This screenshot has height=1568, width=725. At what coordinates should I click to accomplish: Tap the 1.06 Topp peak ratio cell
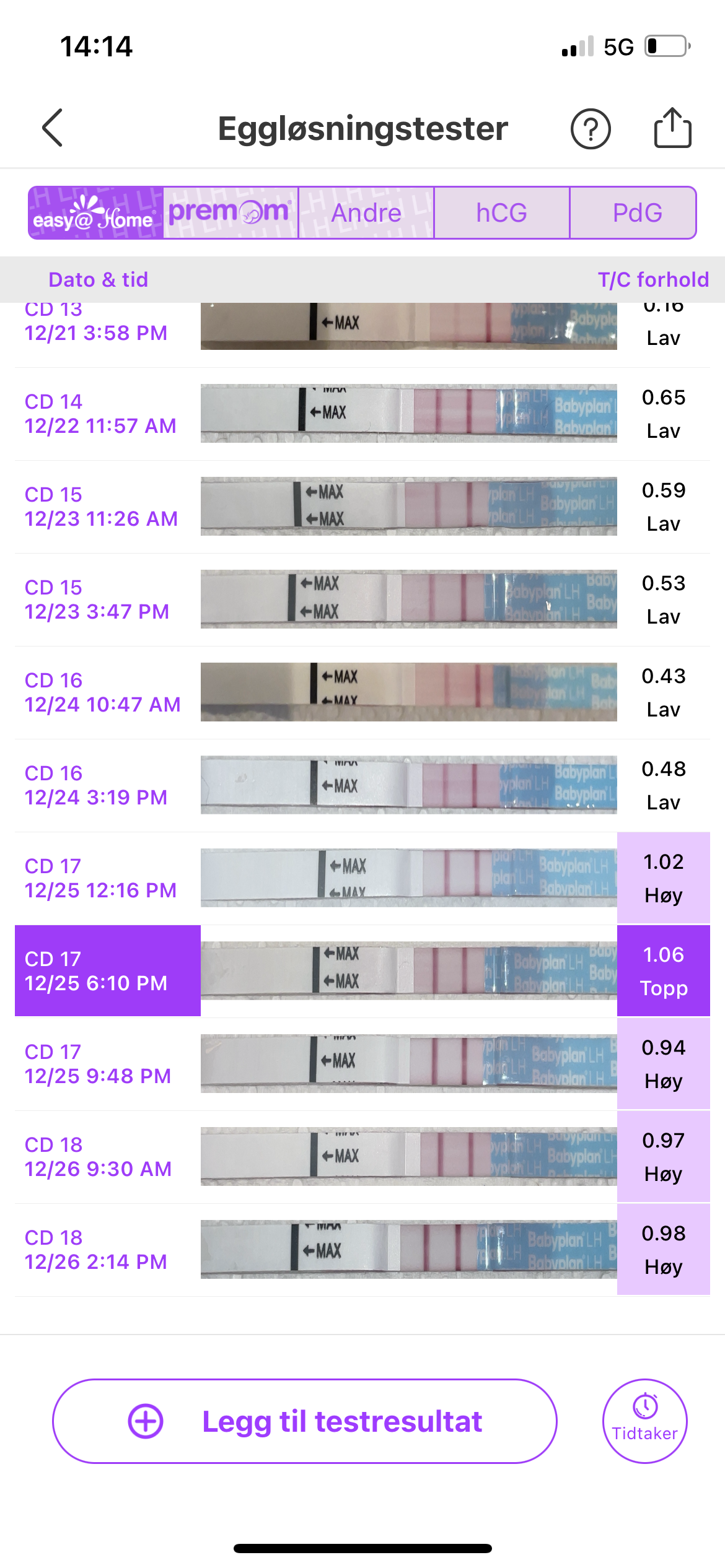point(663,970)
